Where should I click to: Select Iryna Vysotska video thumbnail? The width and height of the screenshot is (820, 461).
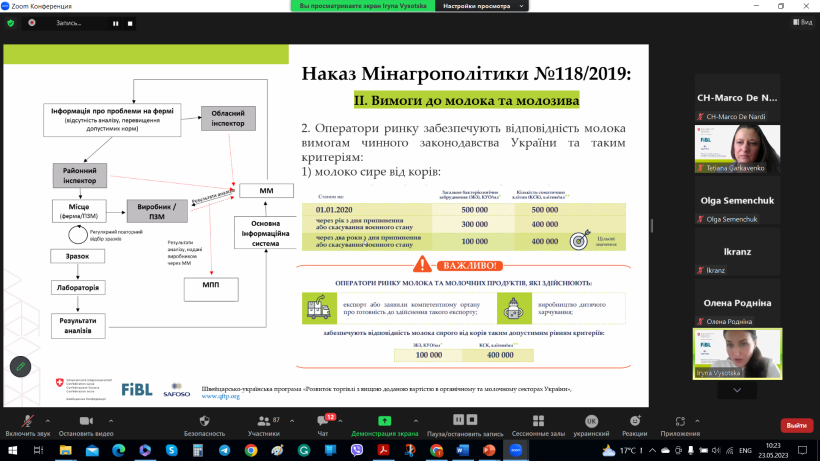[x=737, y=354]
